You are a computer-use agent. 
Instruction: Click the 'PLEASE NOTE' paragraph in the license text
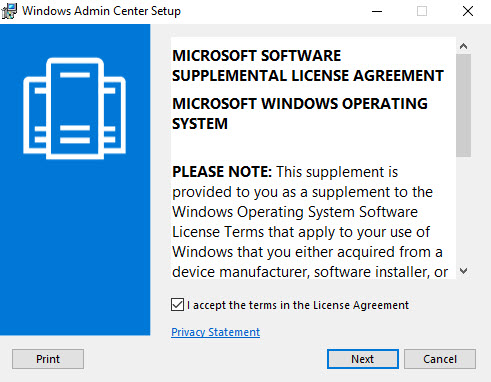(310, 222)
